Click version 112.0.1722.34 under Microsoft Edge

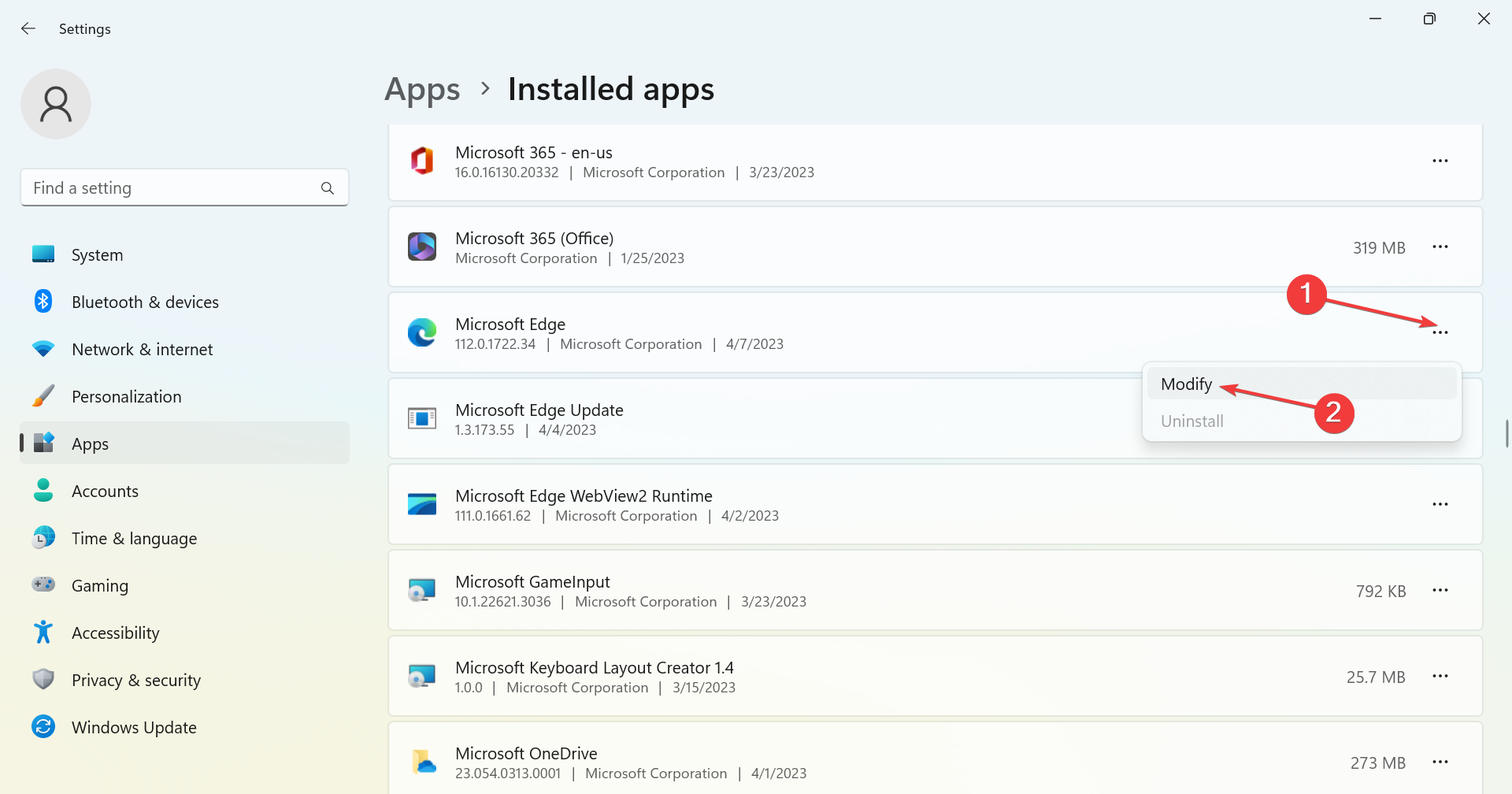(x=495, y=344)
